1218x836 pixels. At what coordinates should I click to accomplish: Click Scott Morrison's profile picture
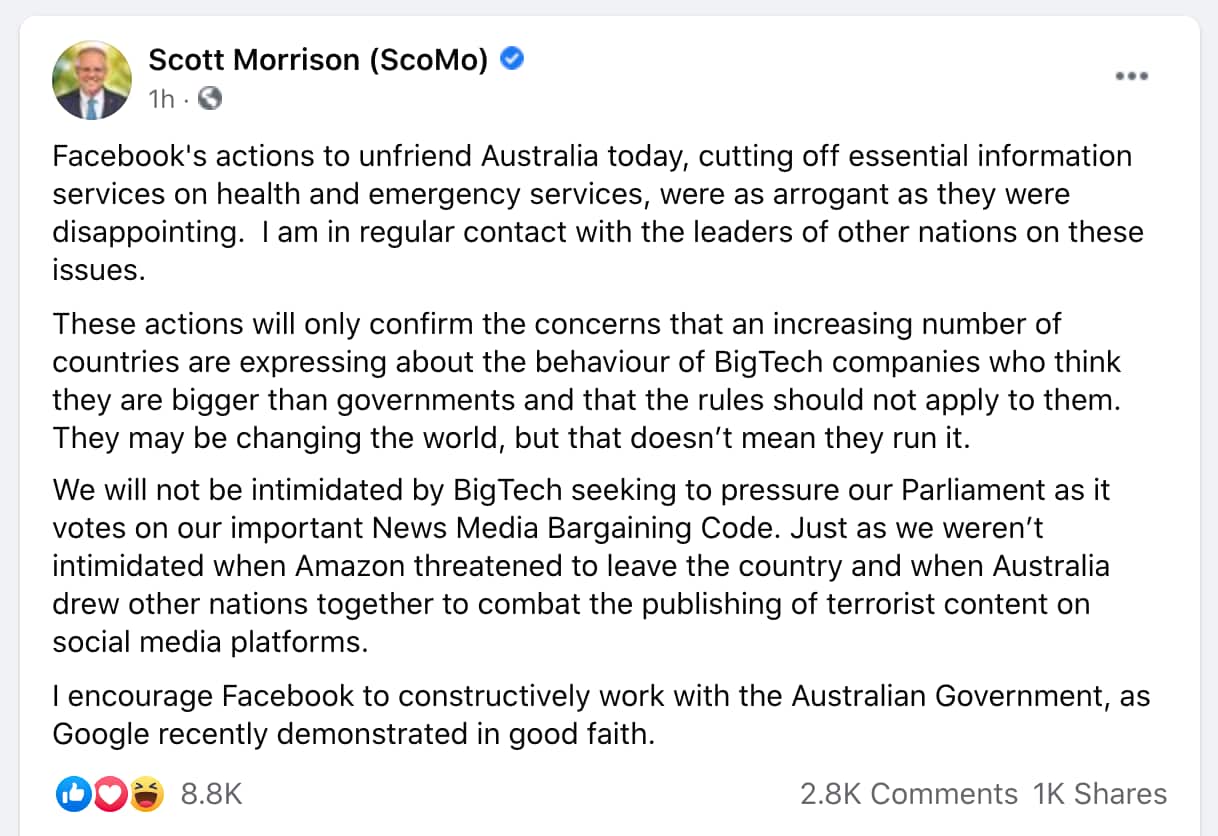pyautogui.click(x=91, y=78)
